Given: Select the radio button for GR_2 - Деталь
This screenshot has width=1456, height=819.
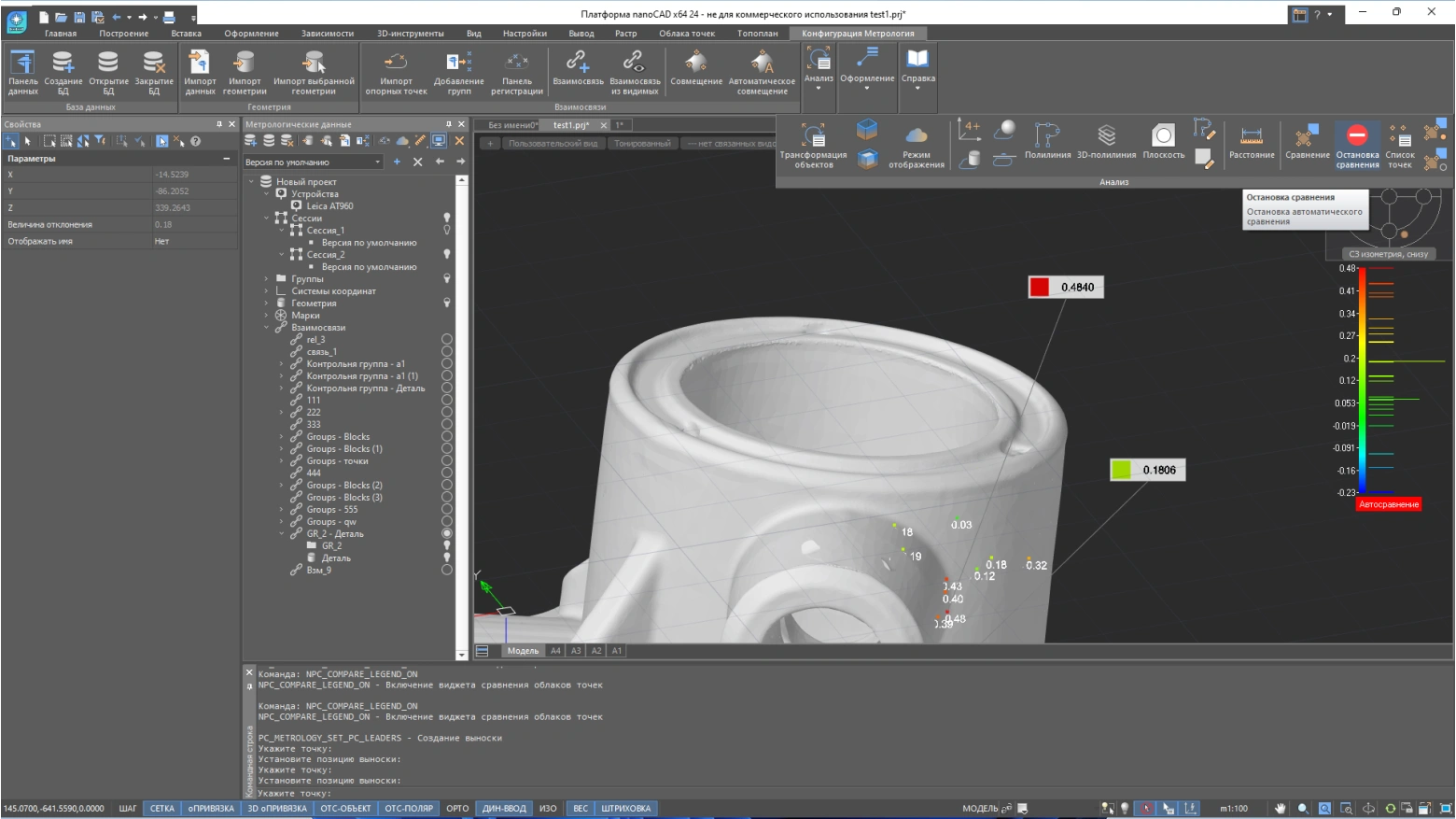Looking at the screenshot, I should point(447,533).
